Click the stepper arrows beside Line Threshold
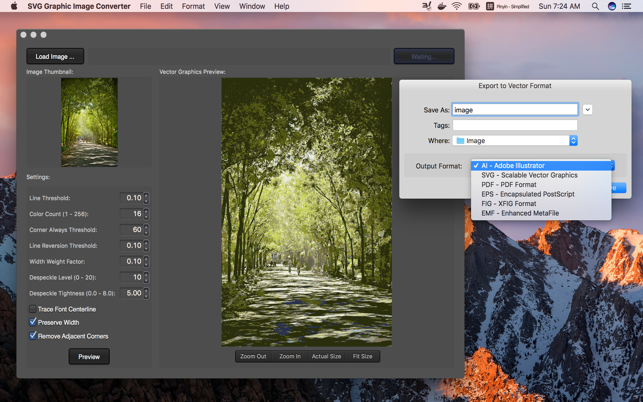643x402 pixels. click(146, 198)
